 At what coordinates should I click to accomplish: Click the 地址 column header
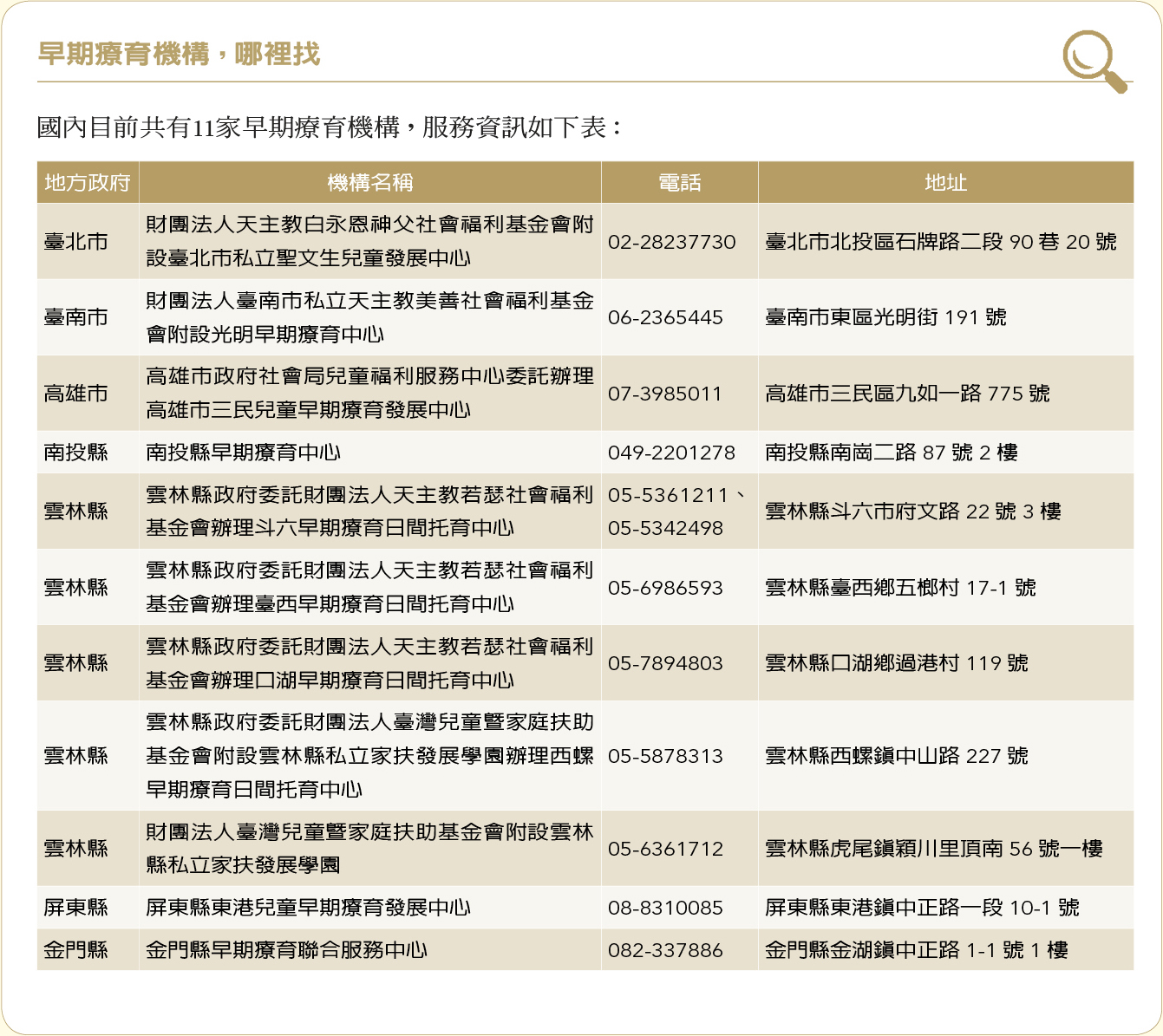(945, 183)
